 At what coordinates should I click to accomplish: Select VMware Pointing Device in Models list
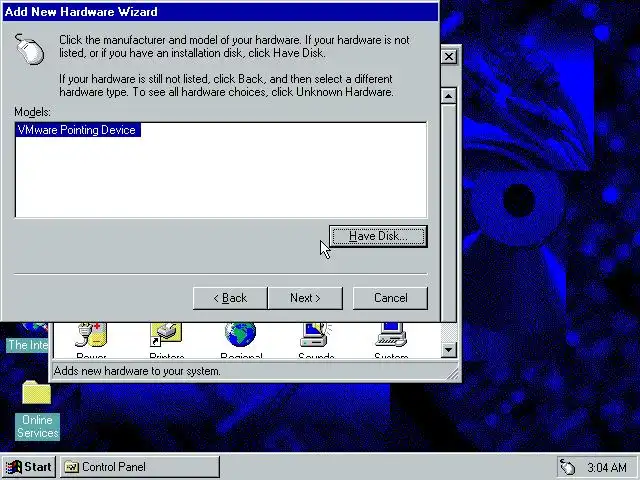[78, 130]
